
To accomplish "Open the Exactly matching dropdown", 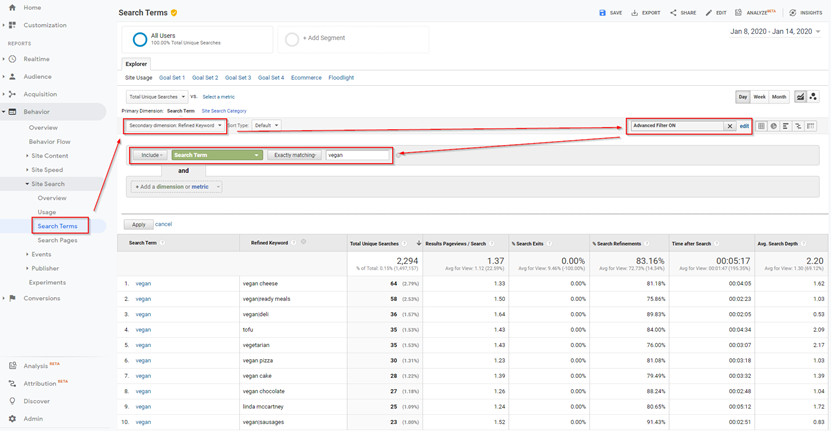I will click(x=295, y=155).
